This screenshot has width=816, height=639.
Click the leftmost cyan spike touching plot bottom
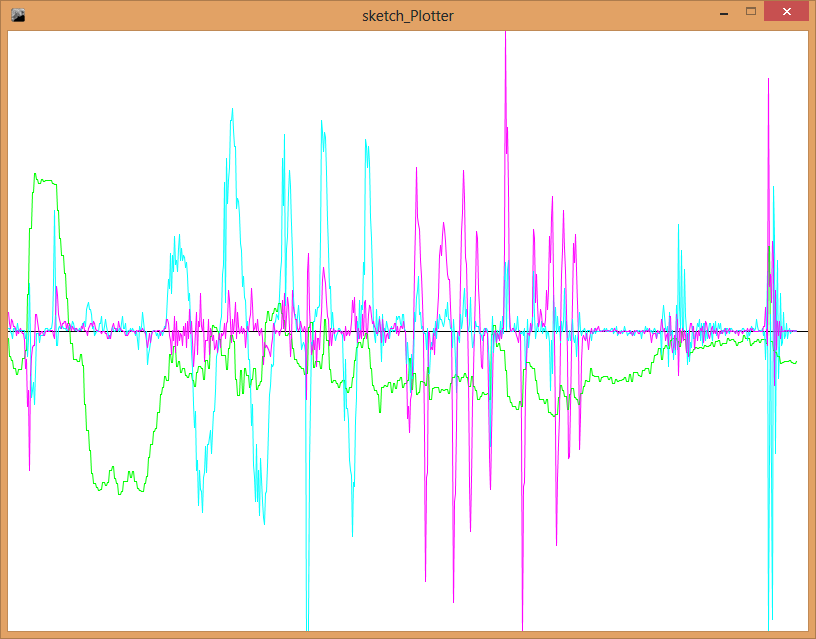point(307,627)
